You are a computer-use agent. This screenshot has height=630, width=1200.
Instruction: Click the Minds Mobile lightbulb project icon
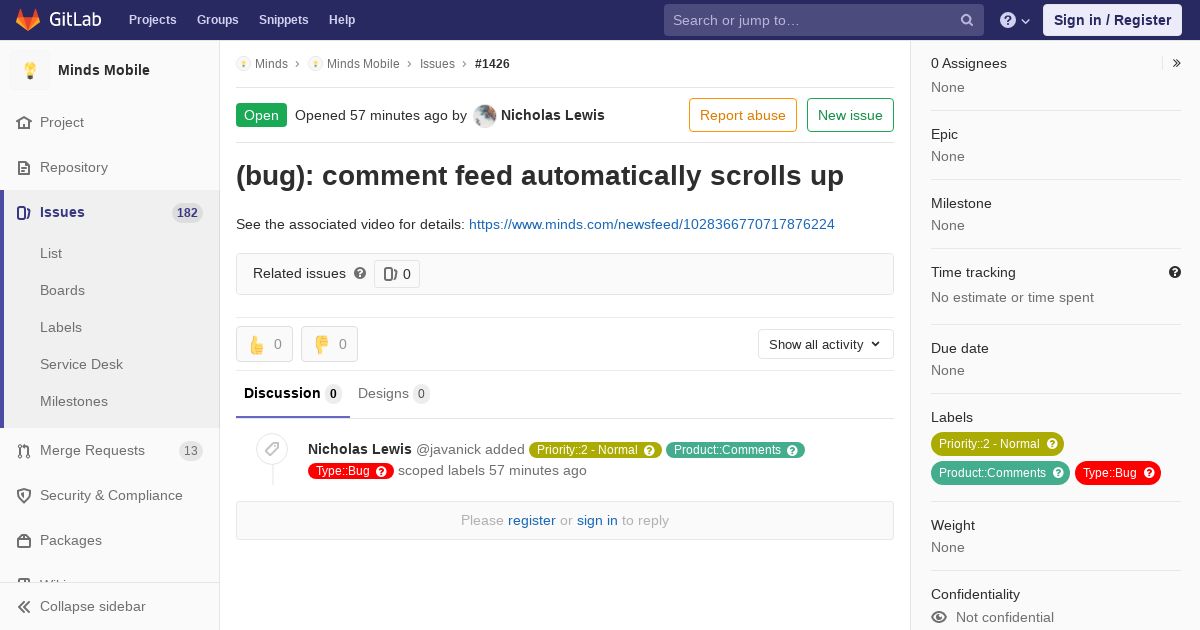30,70
